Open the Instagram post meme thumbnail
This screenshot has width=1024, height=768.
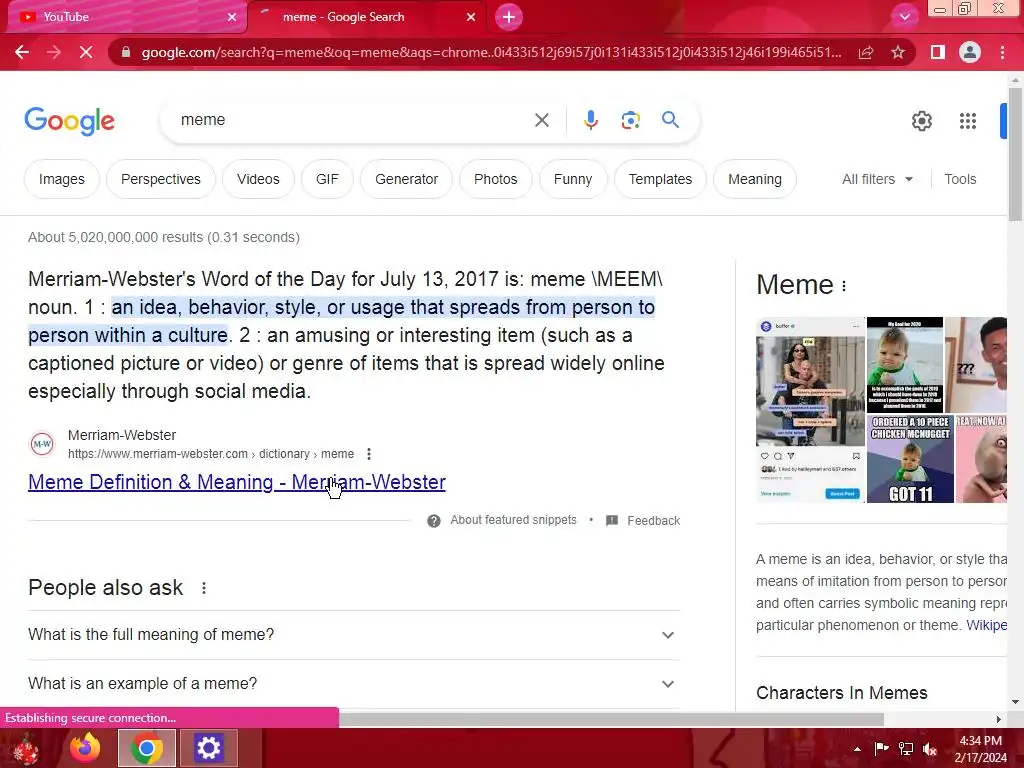coord(810,410)
